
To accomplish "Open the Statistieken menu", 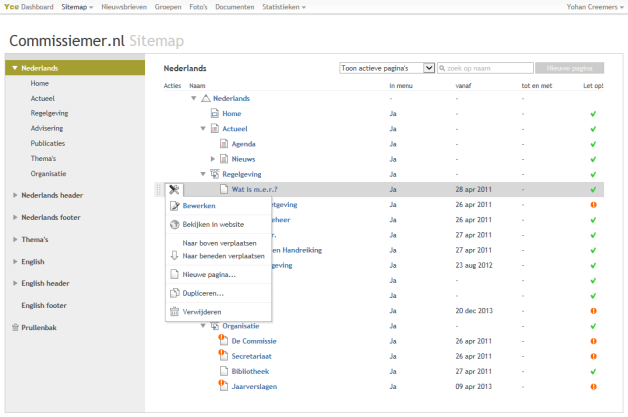I will (284, 7).
